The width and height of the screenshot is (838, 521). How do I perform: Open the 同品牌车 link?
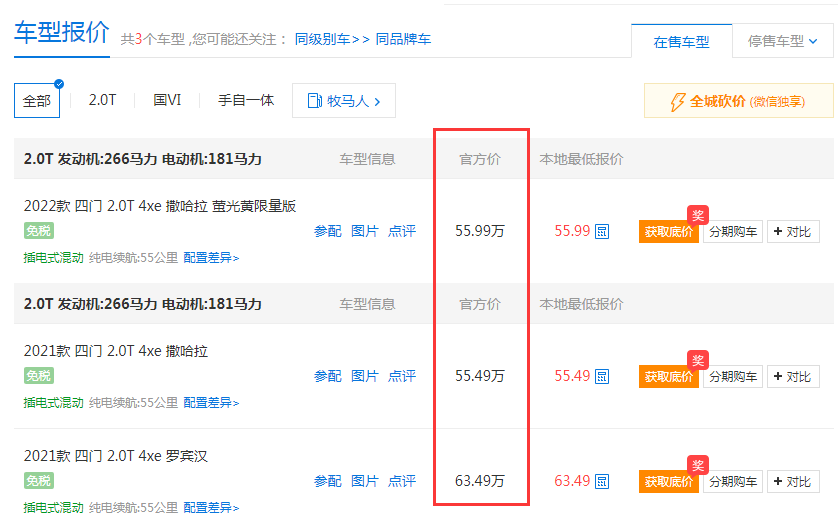[x=403, y=39]
